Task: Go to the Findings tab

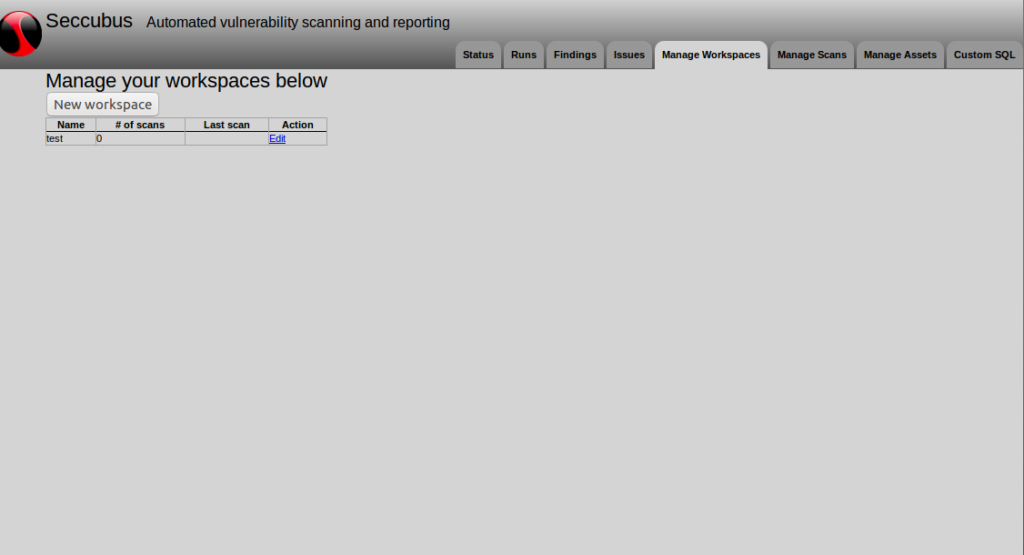Action: 575,55
